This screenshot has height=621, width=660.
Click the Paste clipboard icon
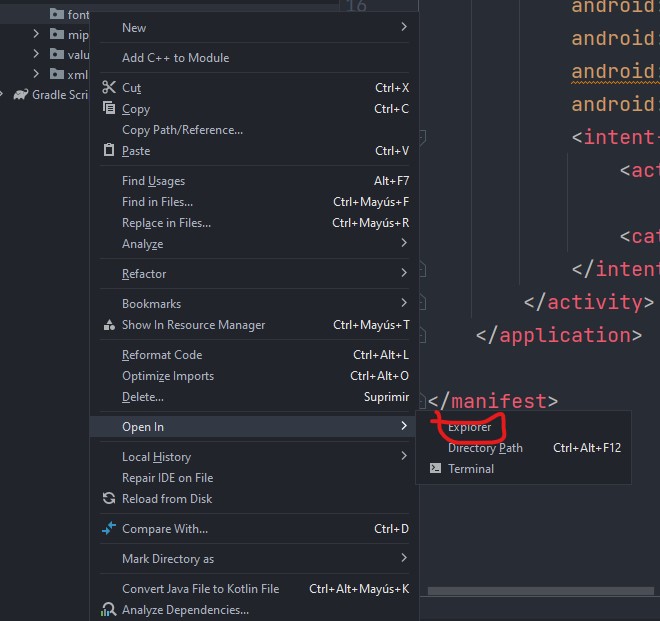pyautogui.click(x=109, y=151)
